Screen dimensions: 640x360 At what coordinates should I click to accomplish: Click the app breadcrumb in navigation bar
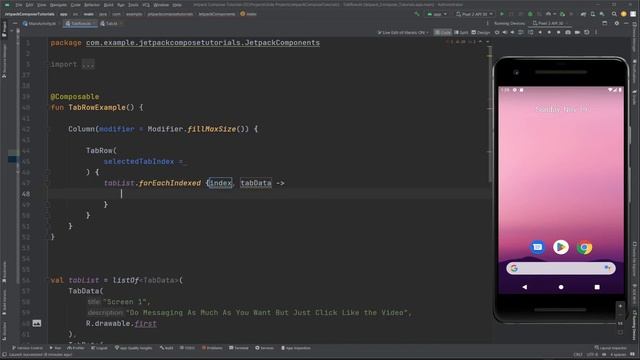tap(64, 14)
